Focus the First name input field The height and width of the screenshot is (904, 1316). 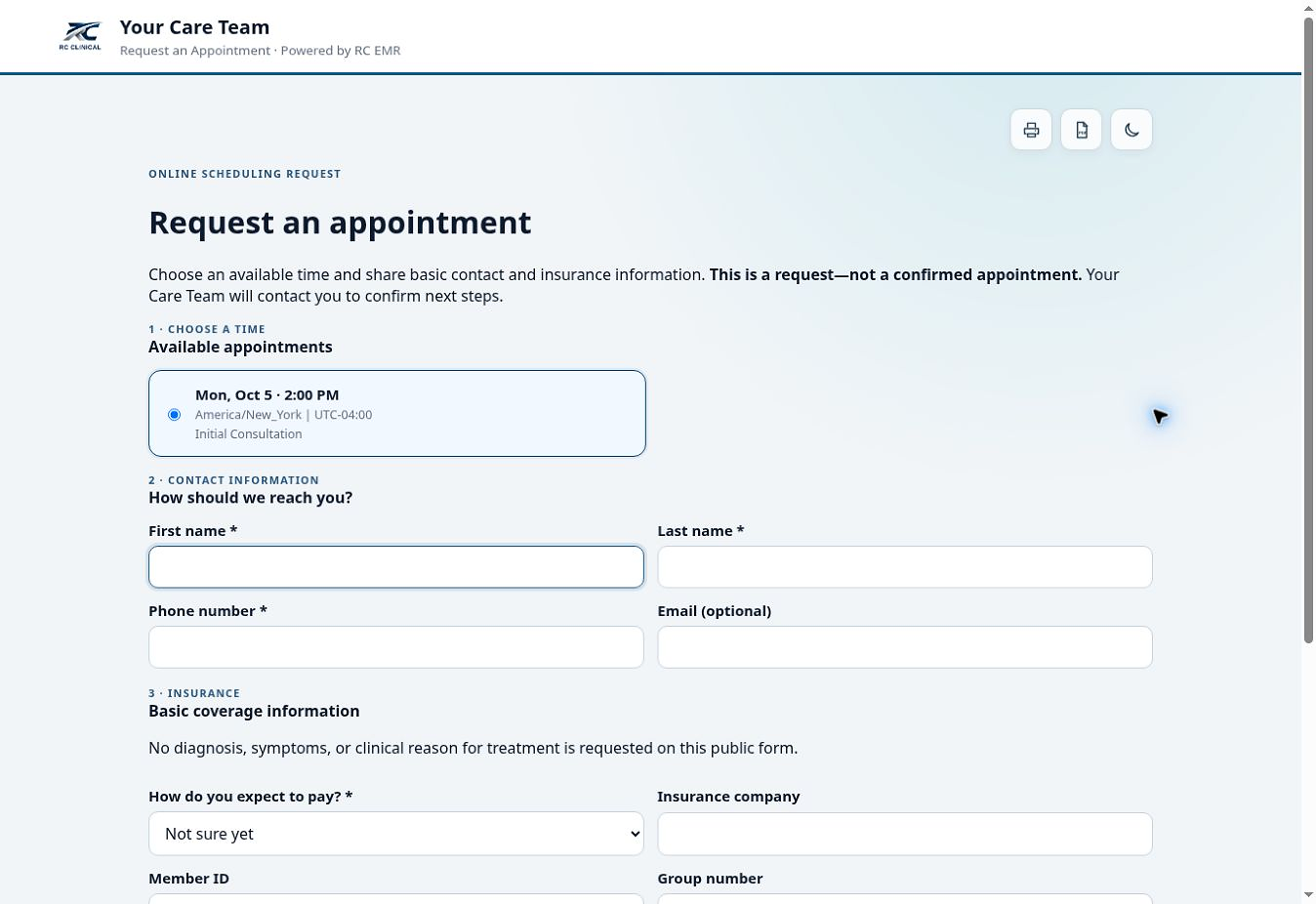396,567
